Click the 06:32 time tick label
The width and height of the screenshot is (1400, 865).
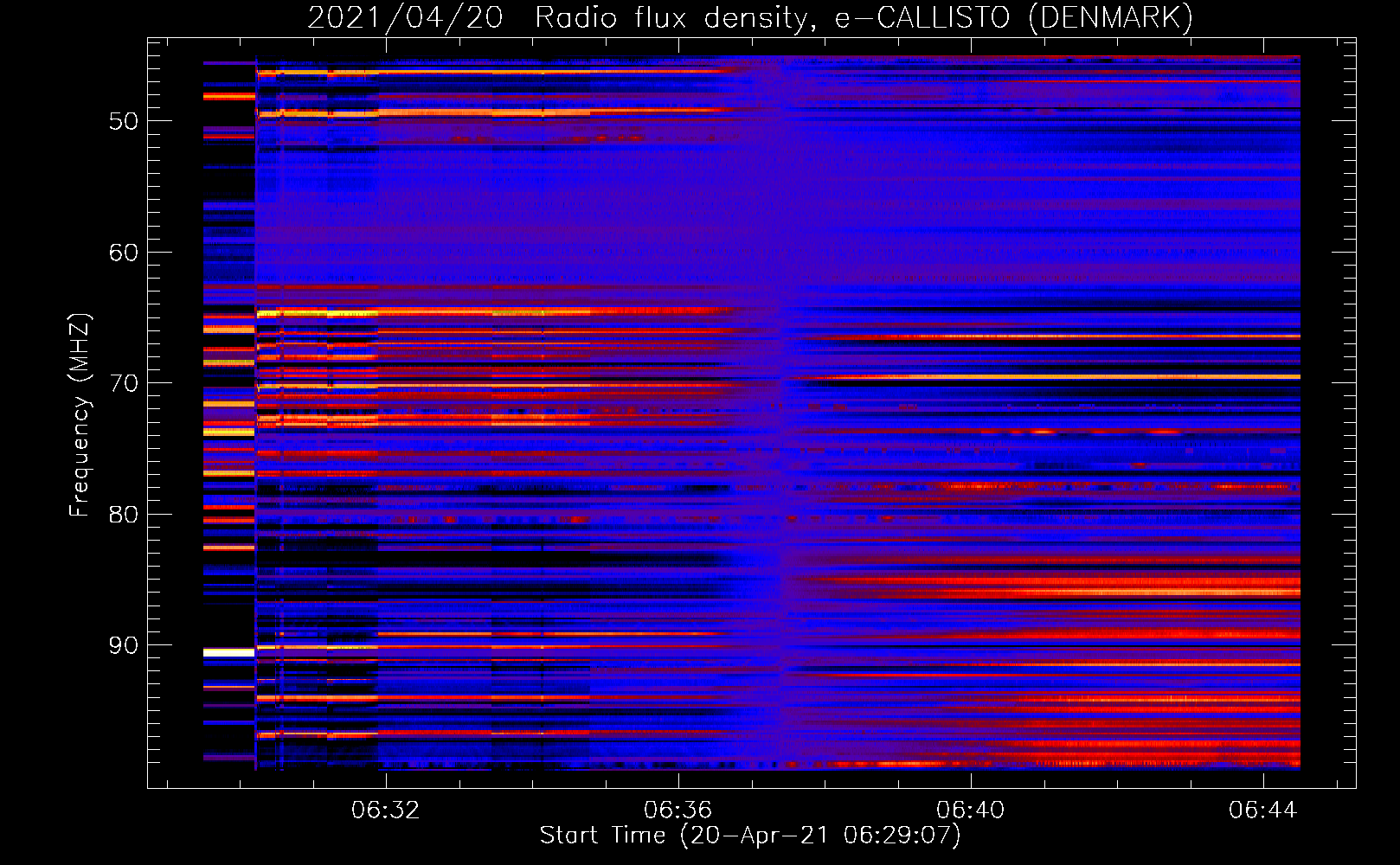point(385,810)
